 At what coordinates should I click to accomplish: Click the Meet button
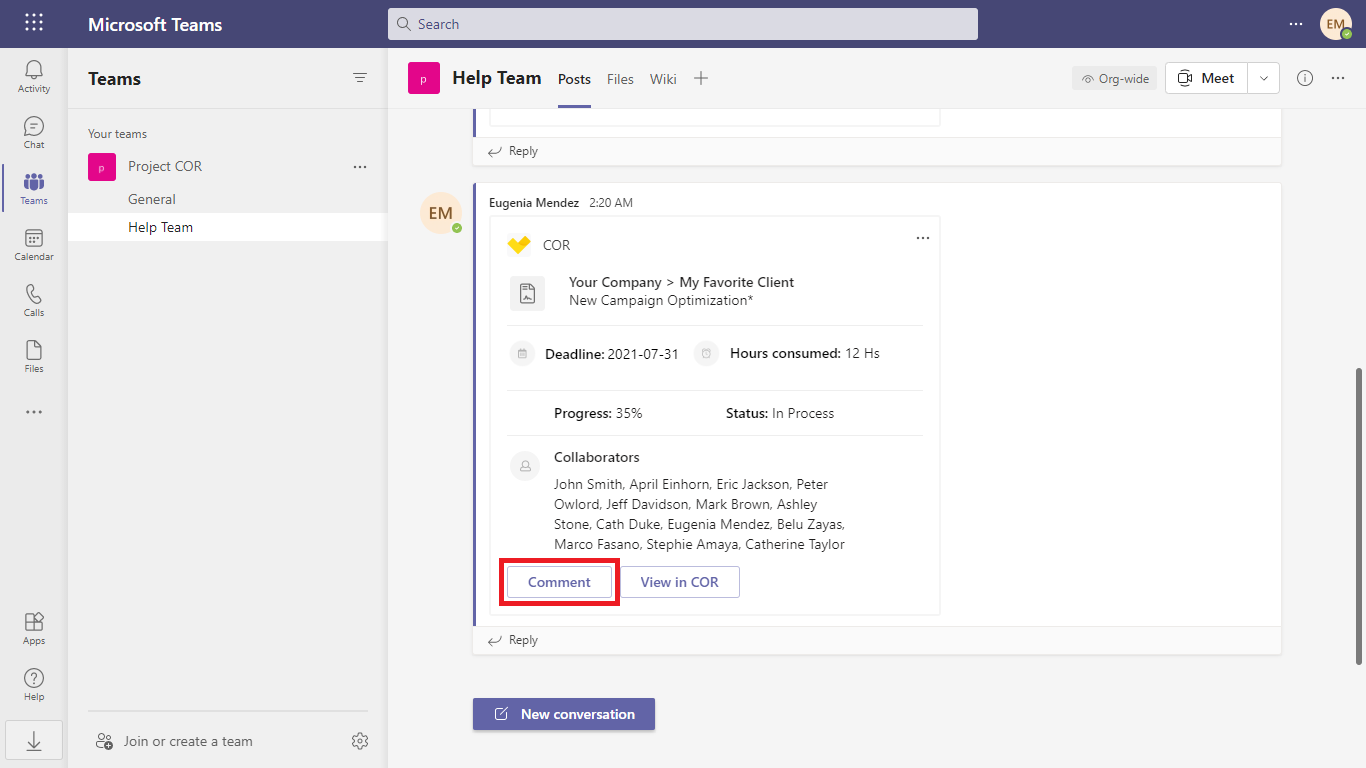(1206, 78)
